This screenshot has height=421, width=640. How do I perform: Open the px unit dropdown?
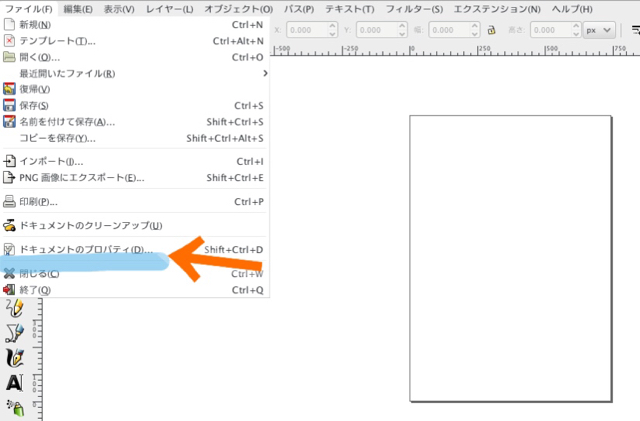599,30
